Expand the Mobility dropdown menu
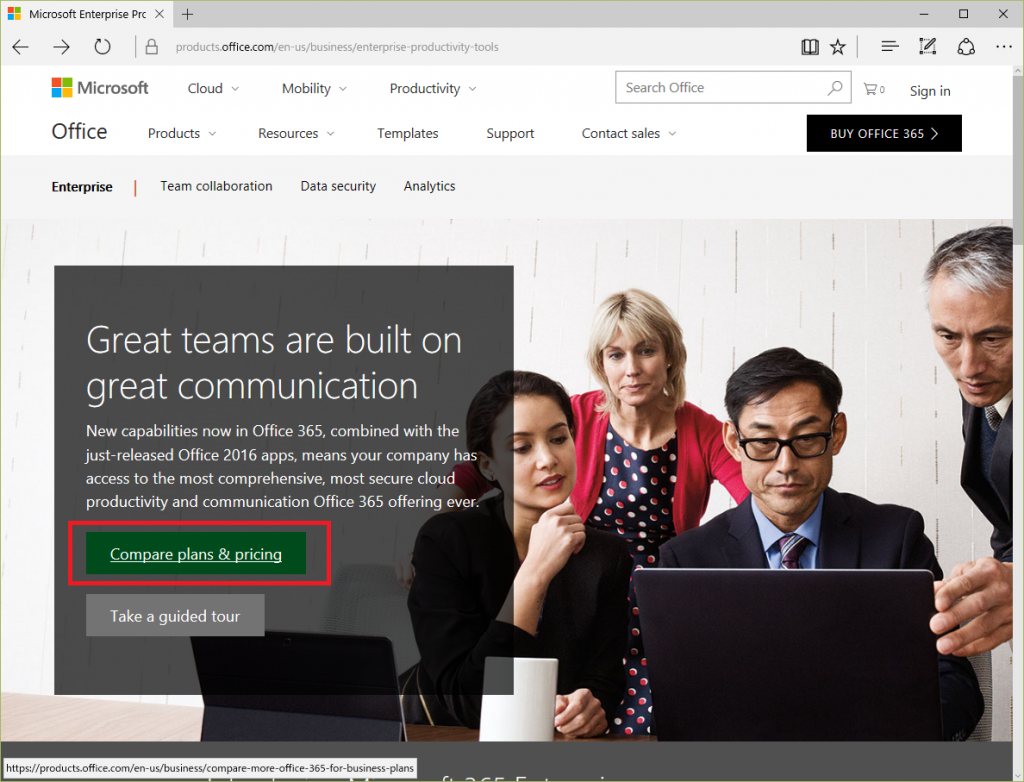 coord(314,88)
